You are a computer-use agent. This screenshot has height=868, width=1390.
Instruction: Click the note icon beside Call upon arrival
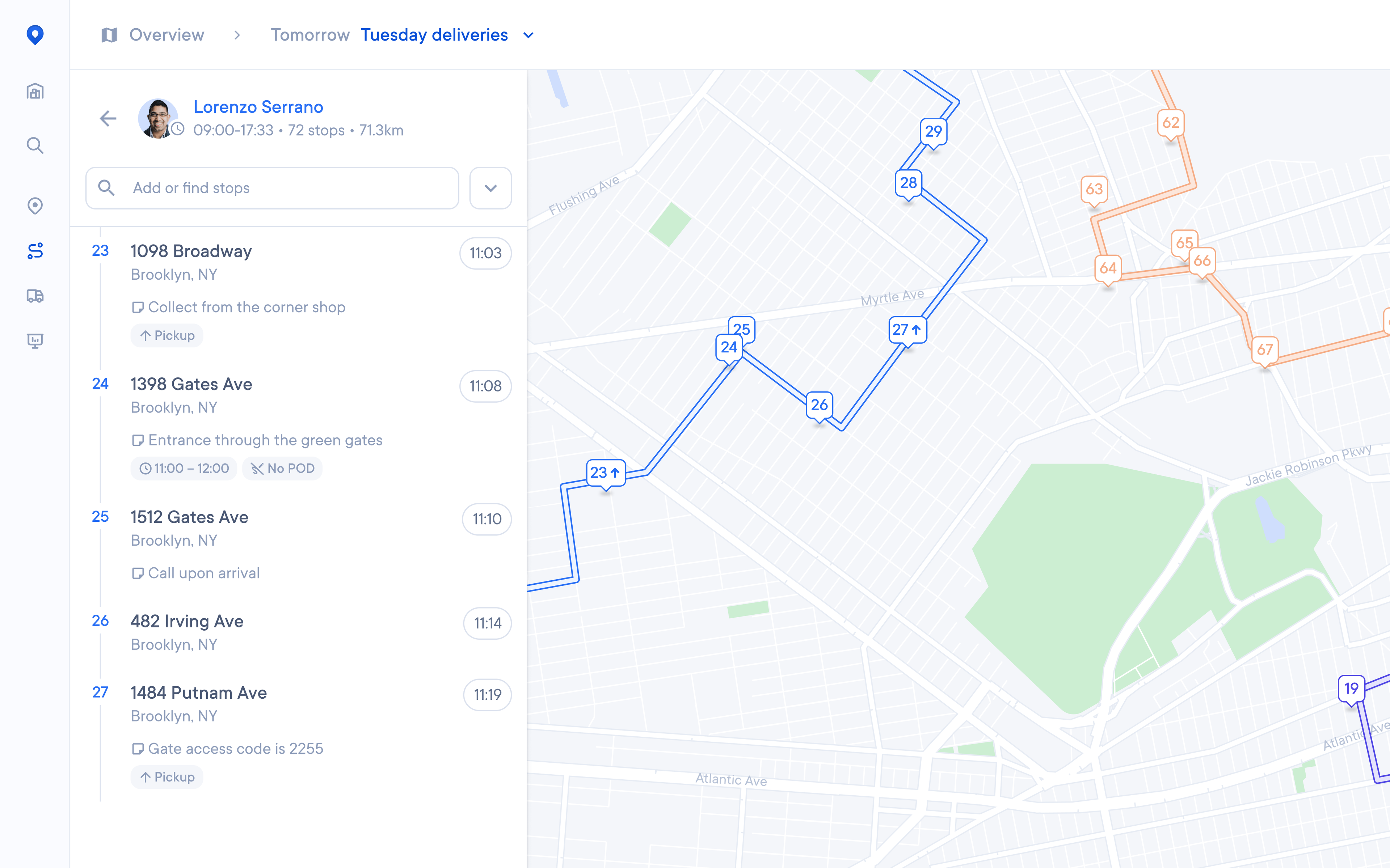pyautogui.click(x=137, y=573)
